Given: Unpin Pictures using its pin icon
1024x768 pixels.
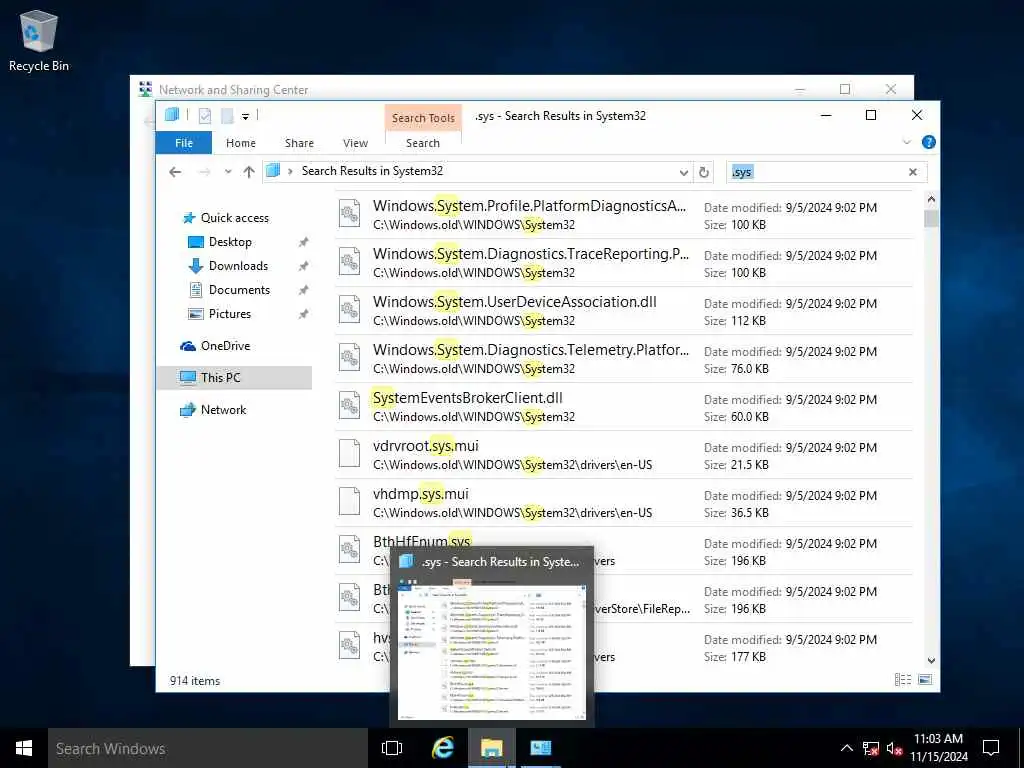Looking at the screenshot, I should coord(303,315).
